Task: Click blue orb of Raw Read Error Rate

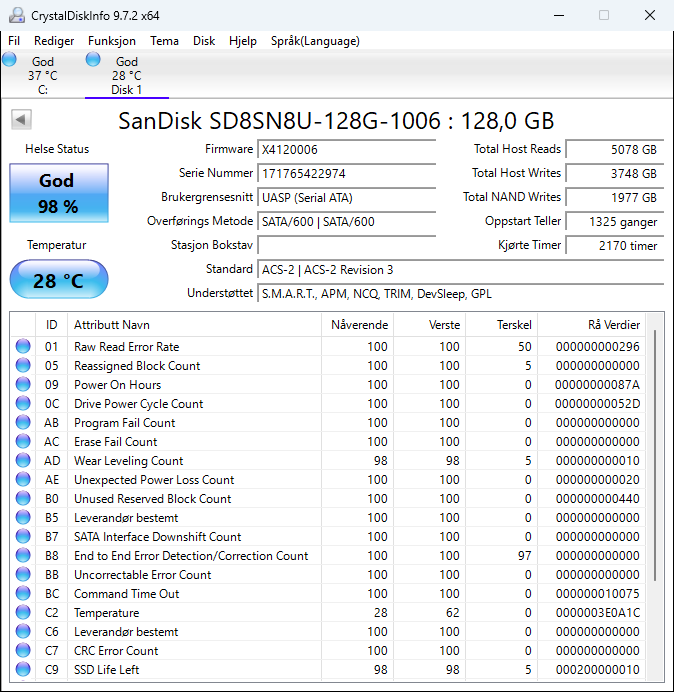Action: [23, 346]
